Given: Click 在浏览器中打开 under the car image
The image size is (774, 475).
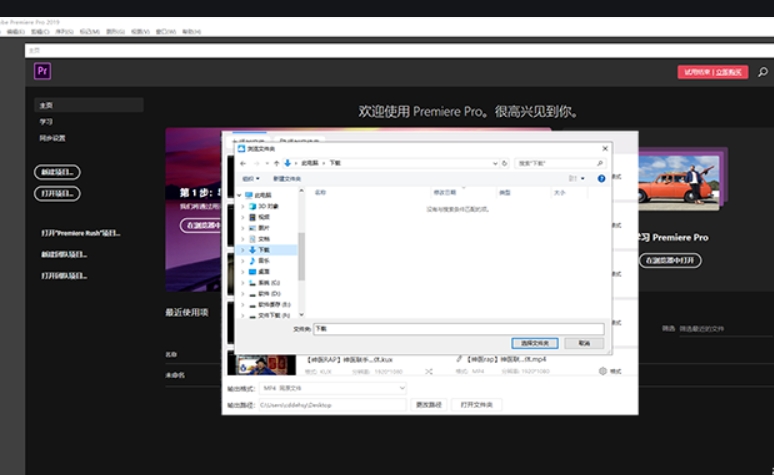Looking at the screenshot, I should [x=670, y=260].
